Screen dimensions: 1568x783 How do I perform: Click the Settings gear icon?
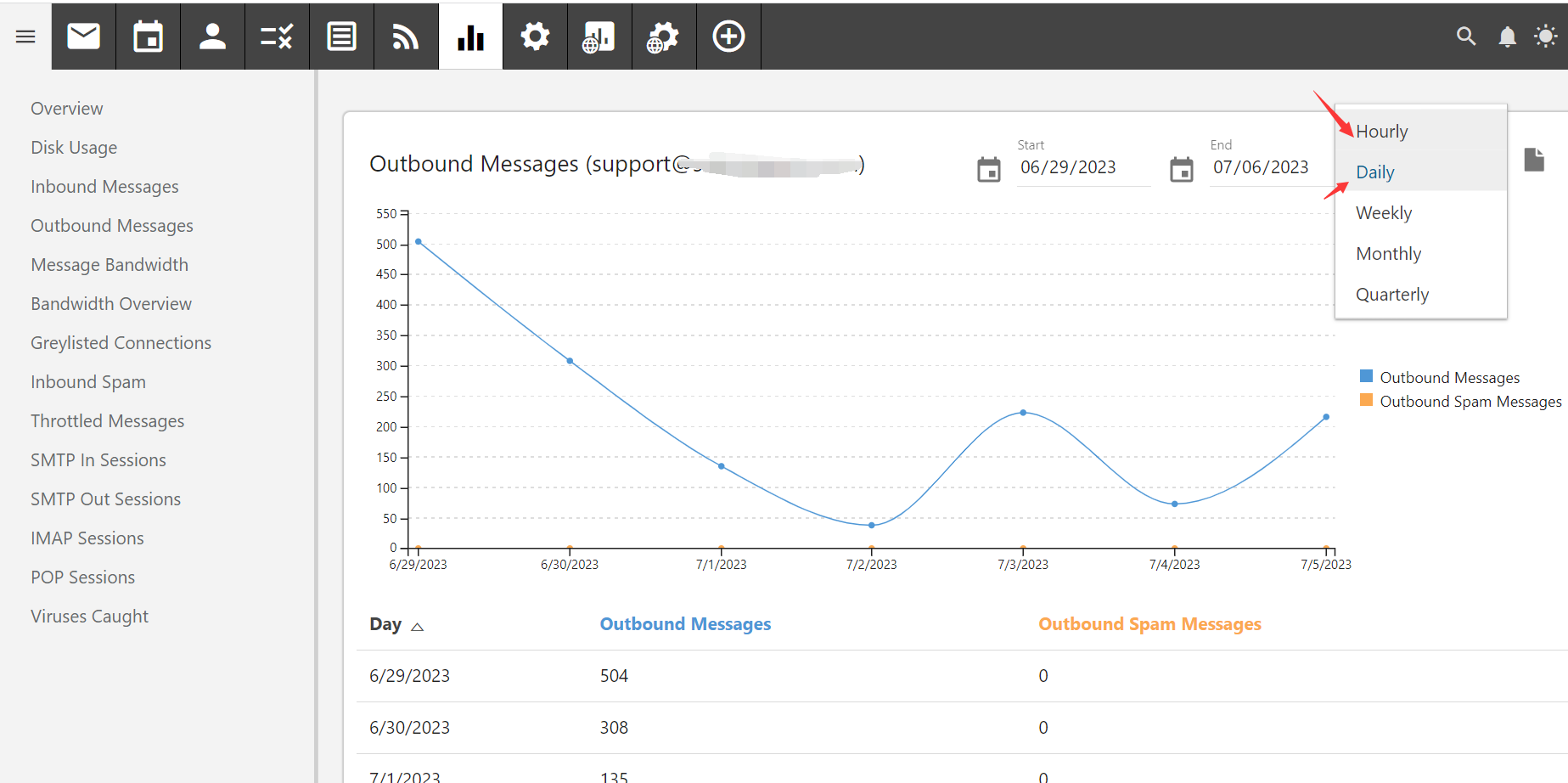click(x=535, y=37)
